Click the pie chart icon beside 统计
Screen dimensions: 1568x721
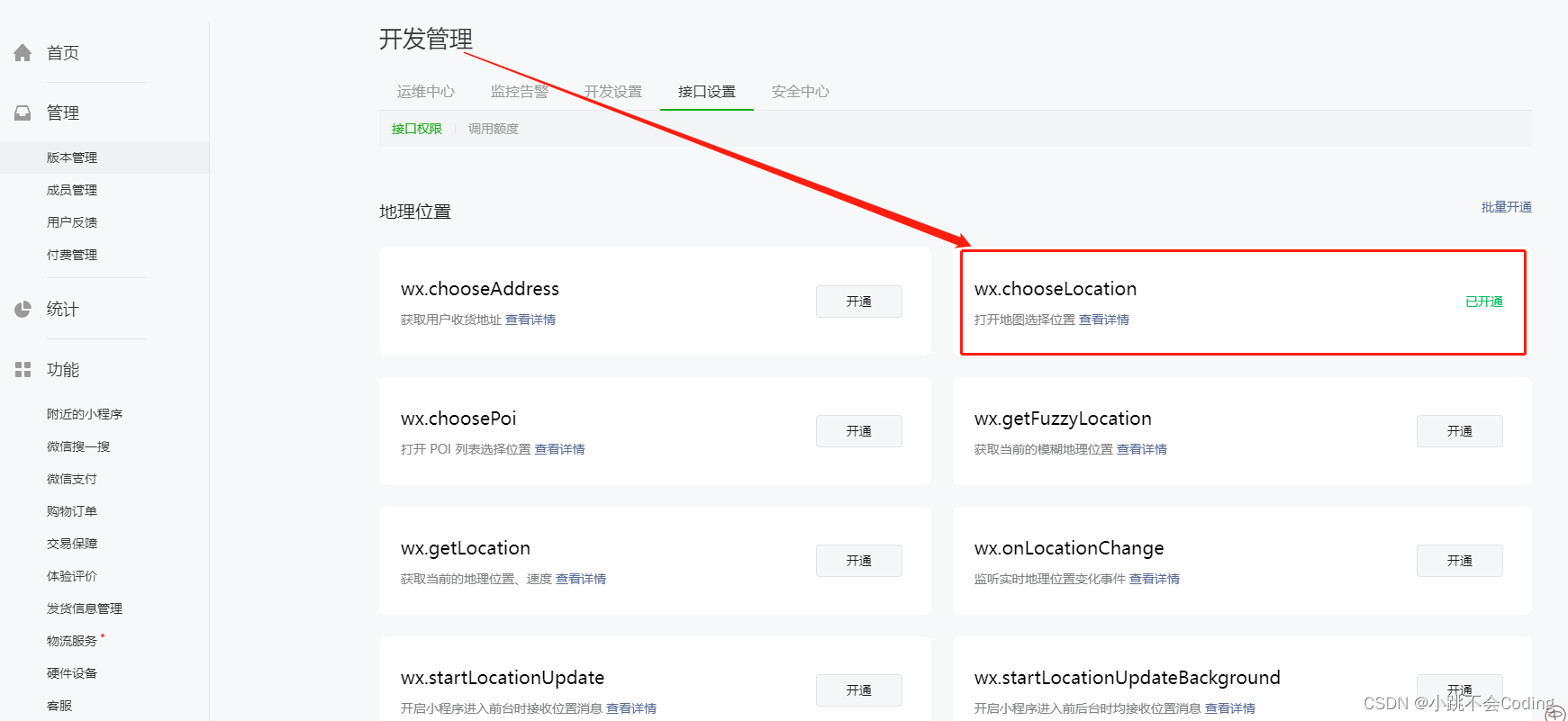click(x=23, y=310)
